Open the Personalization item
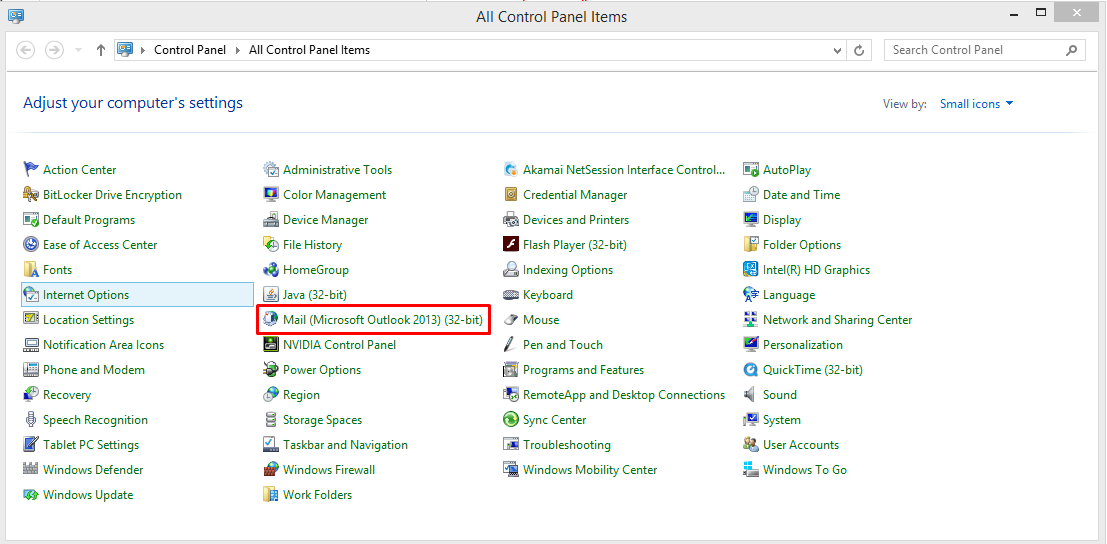Viewport: 1107px width, 544px height. click(x=803, y=345)
